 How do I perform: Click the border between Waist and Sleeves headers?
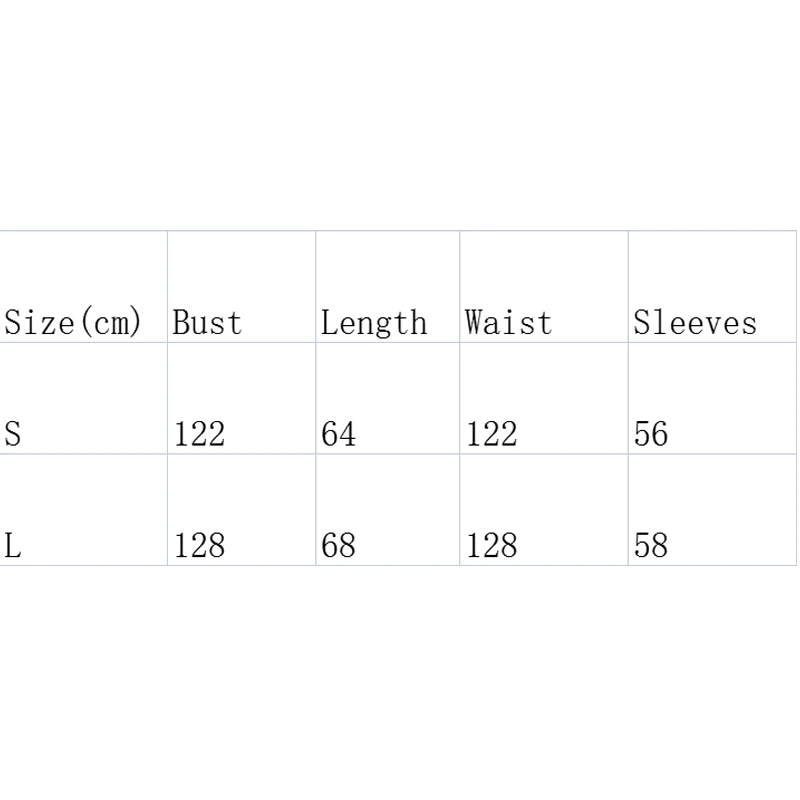click(628, 288)
